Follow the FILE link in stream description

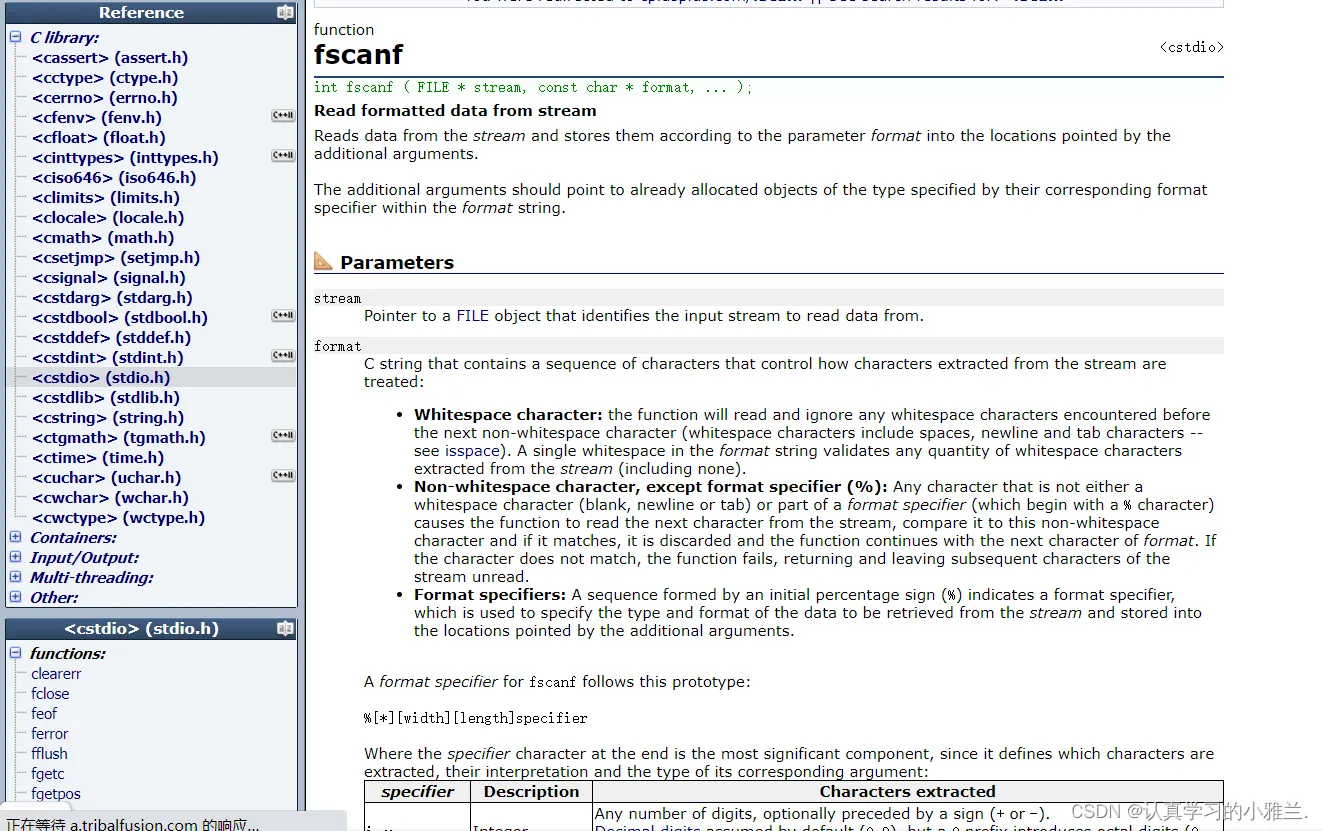pyautogui.click(x=473, y=315)
